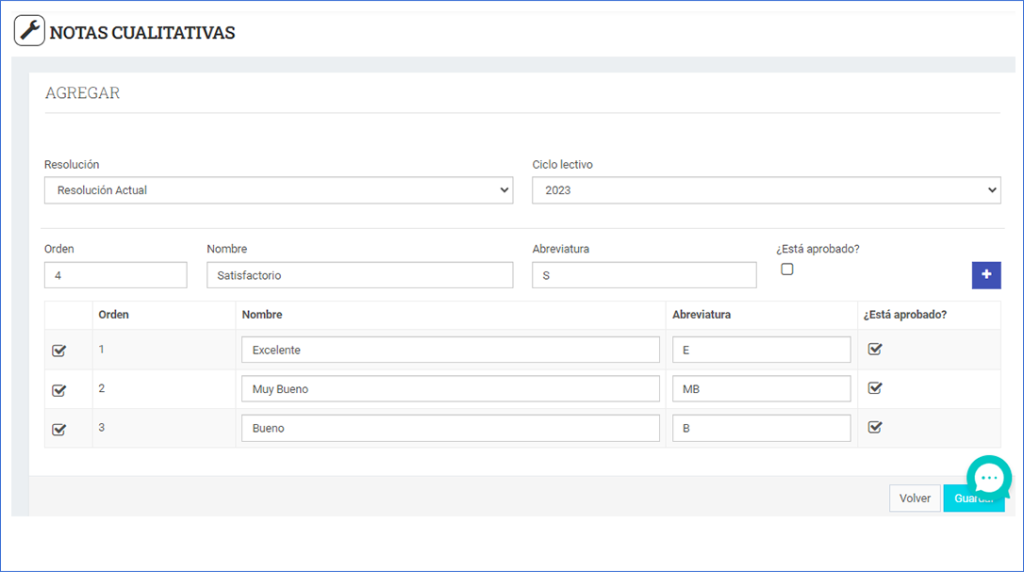Toggle approved checkbox in Bueno row

875,427
